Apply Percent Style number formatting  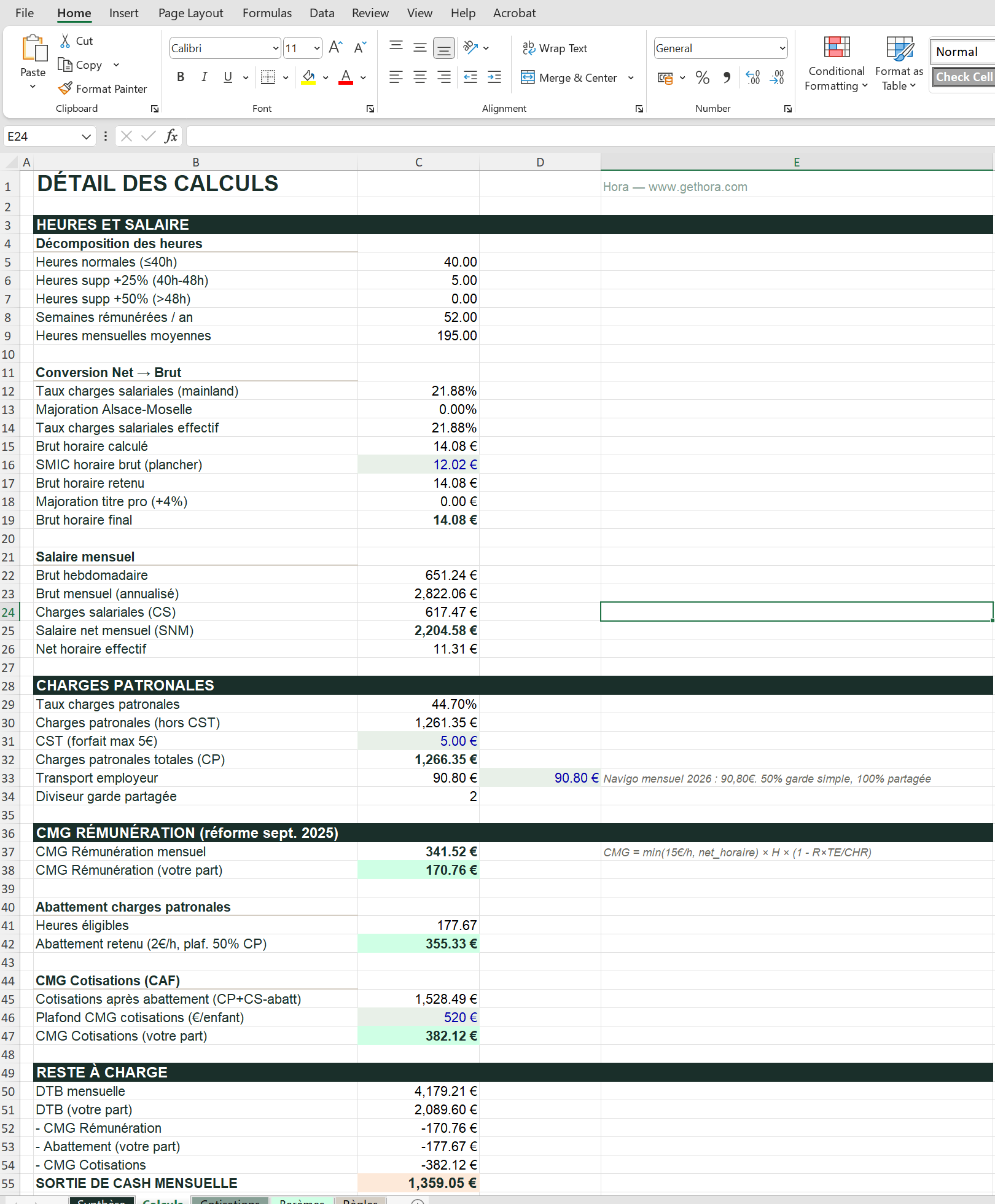click(x=702, y=77)
